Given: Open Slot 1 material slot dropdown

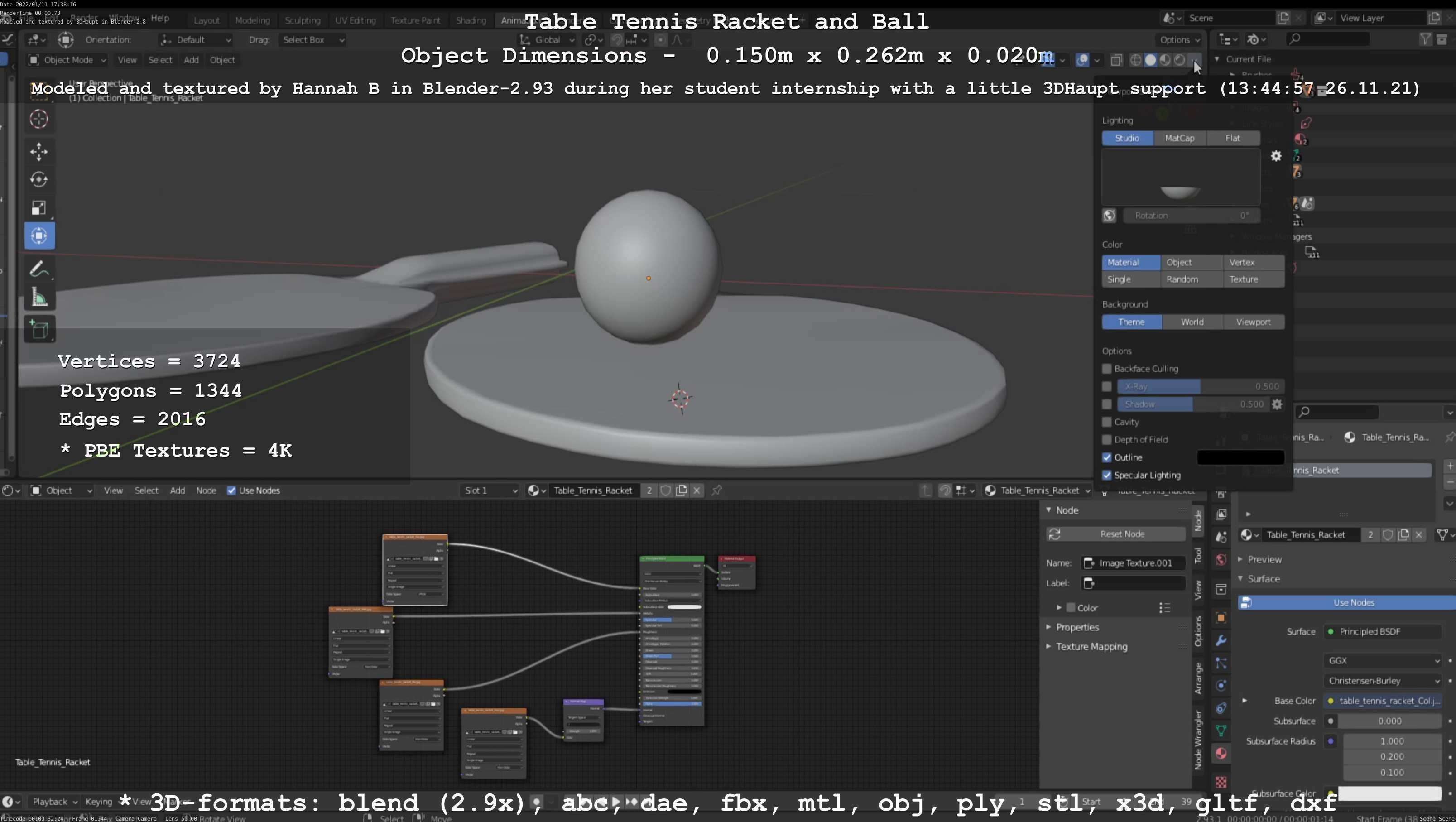Looking at the screenshot, I should [490, 490].
